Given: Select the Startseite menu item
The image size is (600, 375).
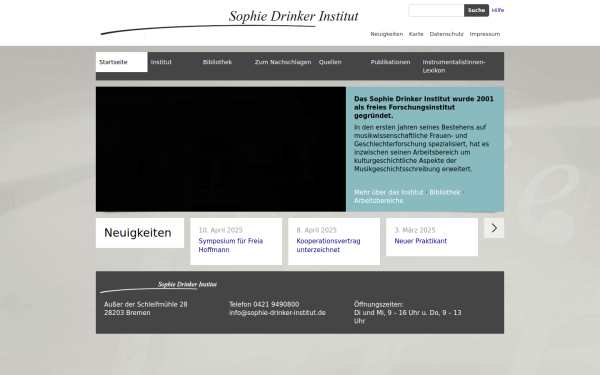Looking at the screenshot, I should point(122,62).
